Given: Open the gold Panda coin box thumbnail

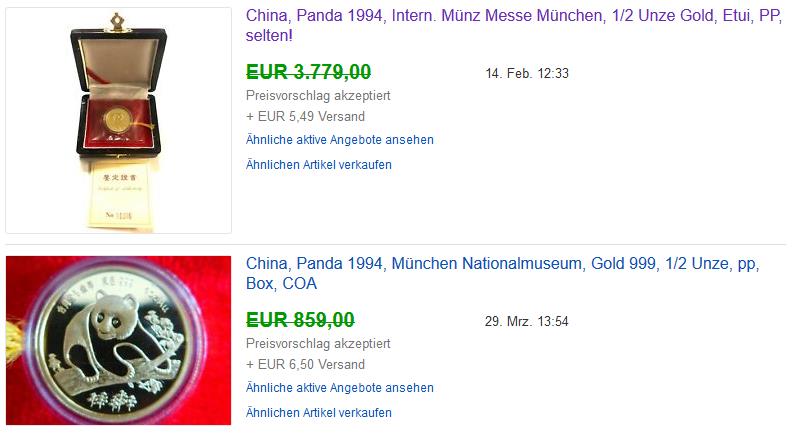Looking at the screenshot, I should tap(118, 120).
